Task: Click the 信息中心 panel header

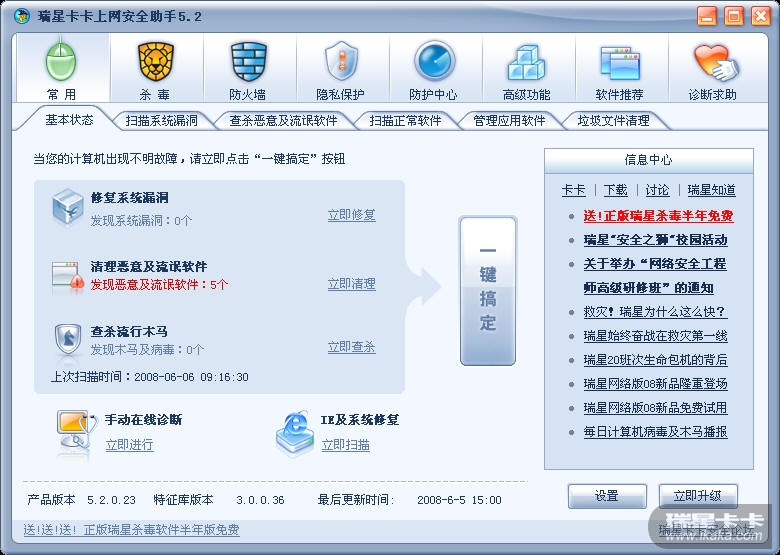Action: click(x=649, y=160)
